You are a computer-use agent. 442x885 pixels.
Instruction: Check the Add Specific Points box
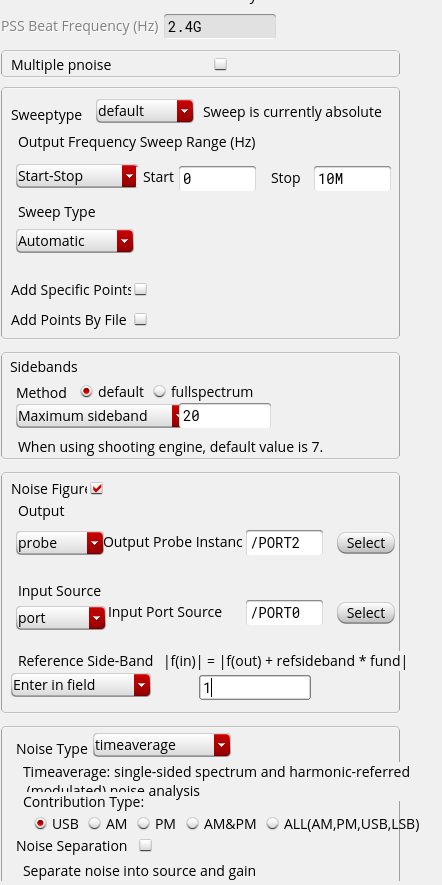[x=141, y=290]
